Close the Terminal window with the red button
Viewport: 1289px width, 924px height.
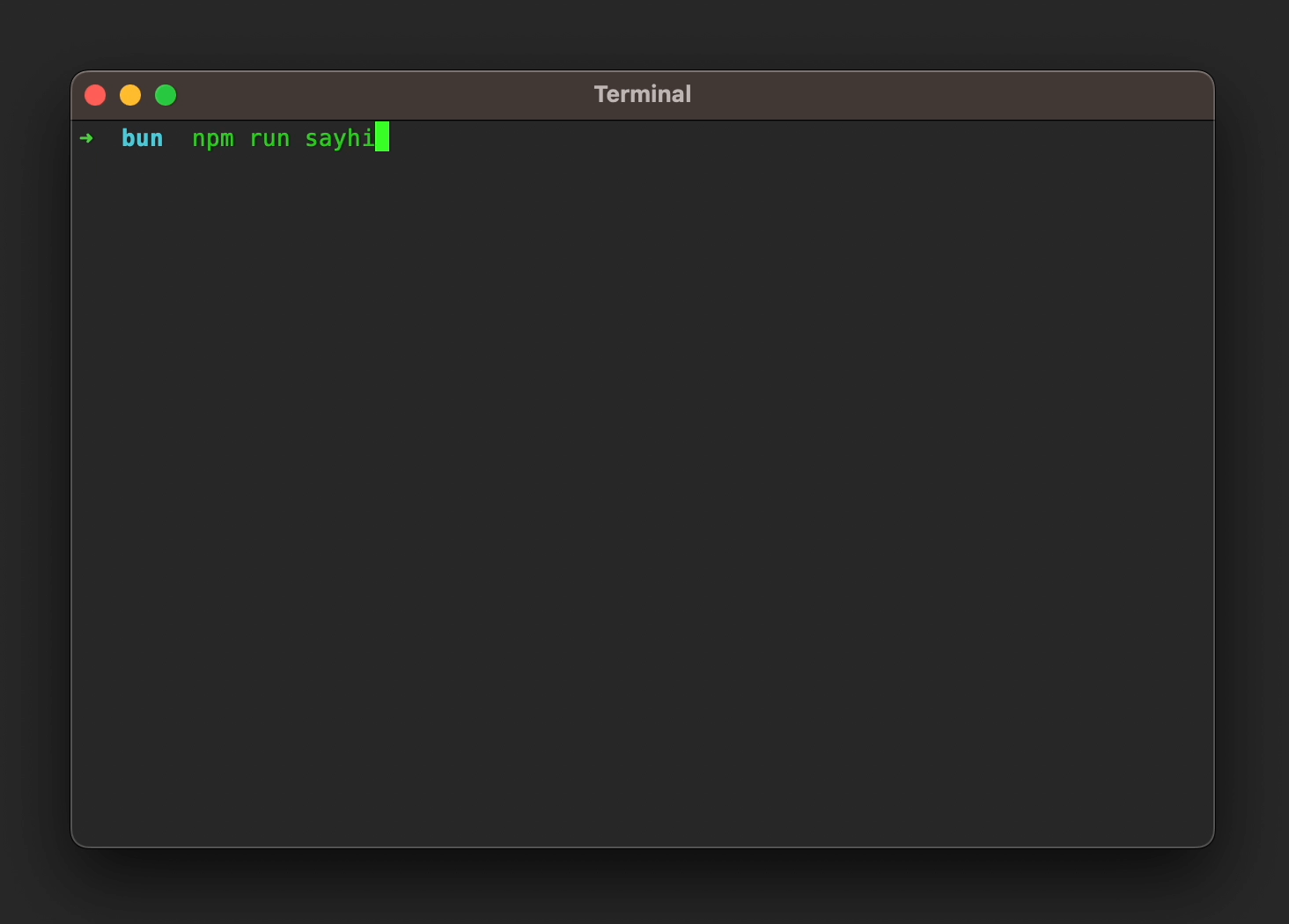[x=95, y=95]
